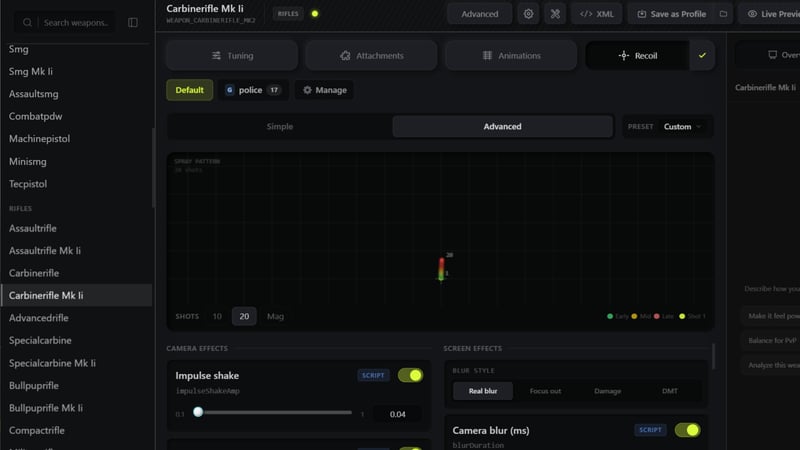
Task: Click the crossed tools icon in top bar
Action: [x=555, y=14]
